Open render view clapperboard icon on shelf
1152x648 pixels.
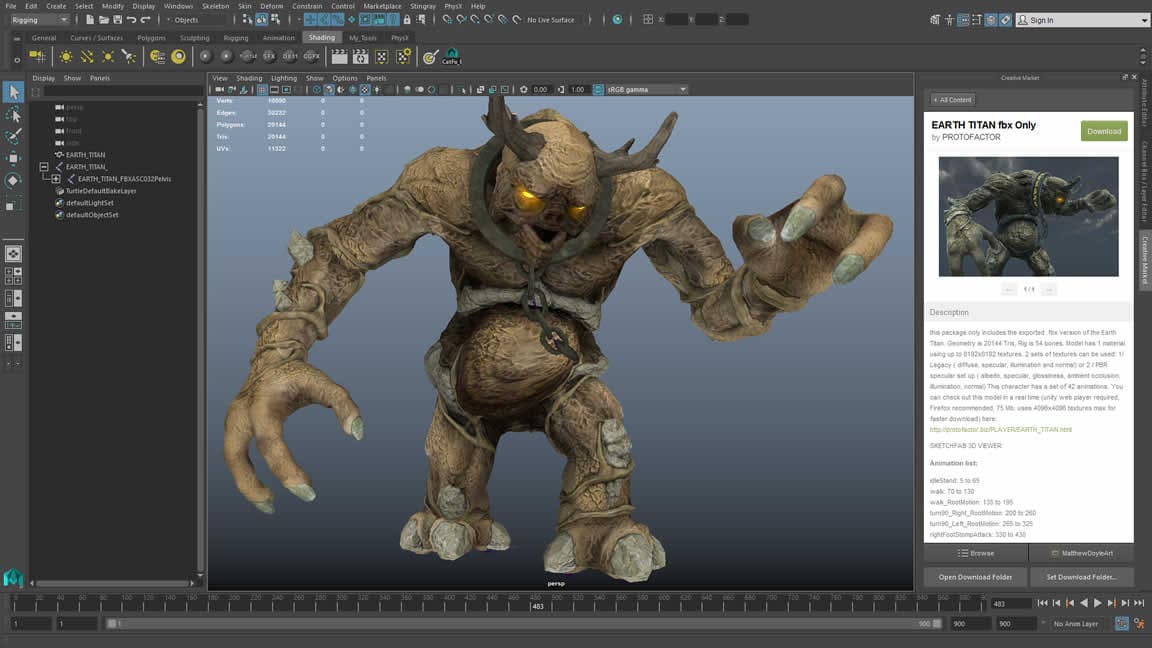click(339, 57)
